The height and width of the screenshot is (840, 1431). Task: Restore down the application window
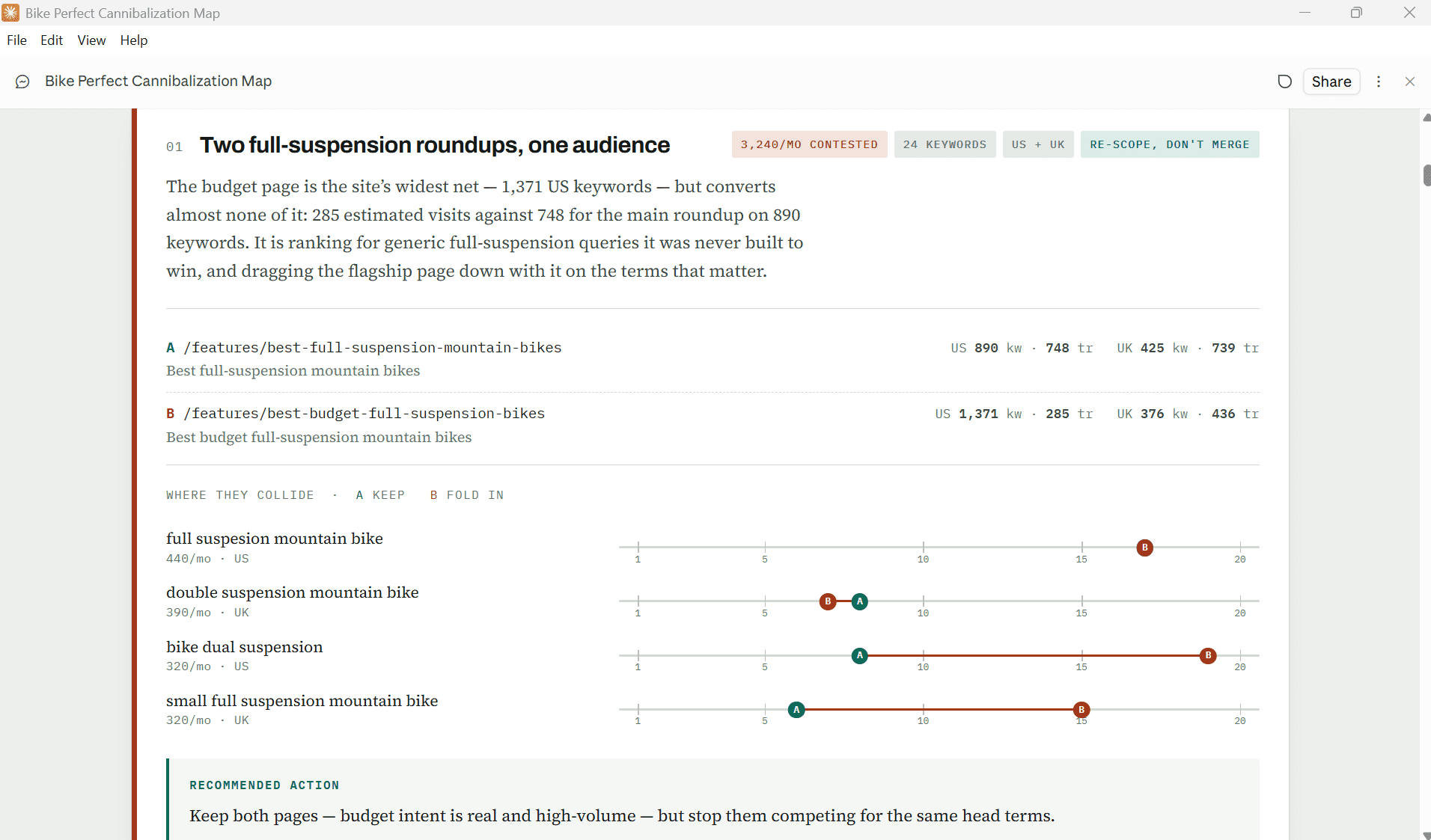tap(1356, 13)
